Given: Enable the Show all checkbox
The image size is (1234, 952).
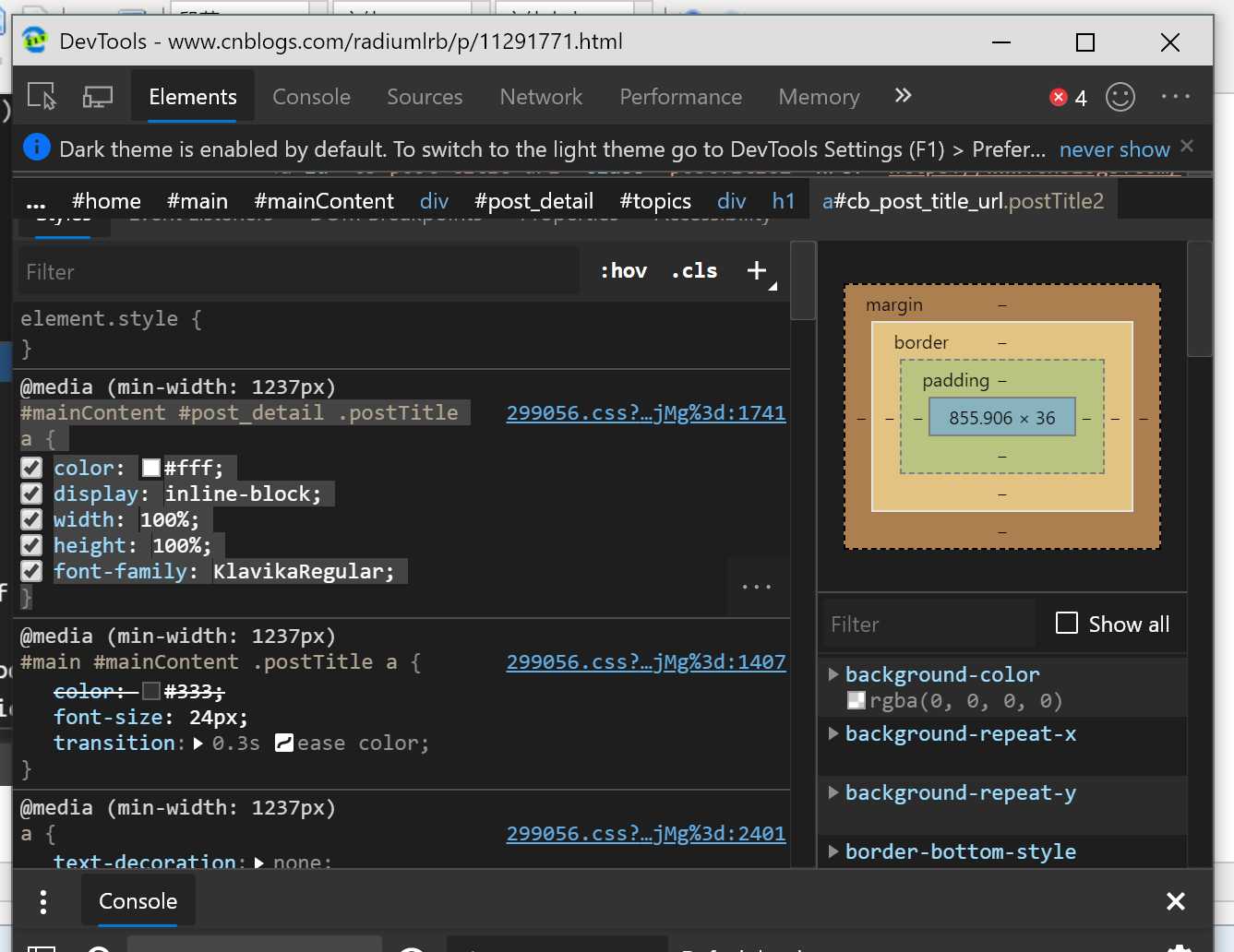Looking at the screenshot, I should pos(1067,624).
